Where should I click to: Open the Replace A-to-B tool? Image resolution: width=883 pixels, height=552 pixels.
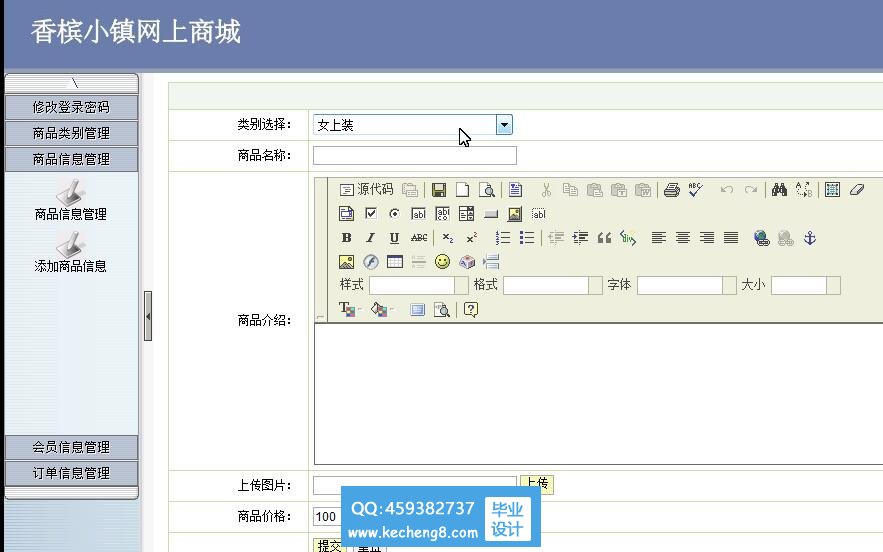pos(804,190)
